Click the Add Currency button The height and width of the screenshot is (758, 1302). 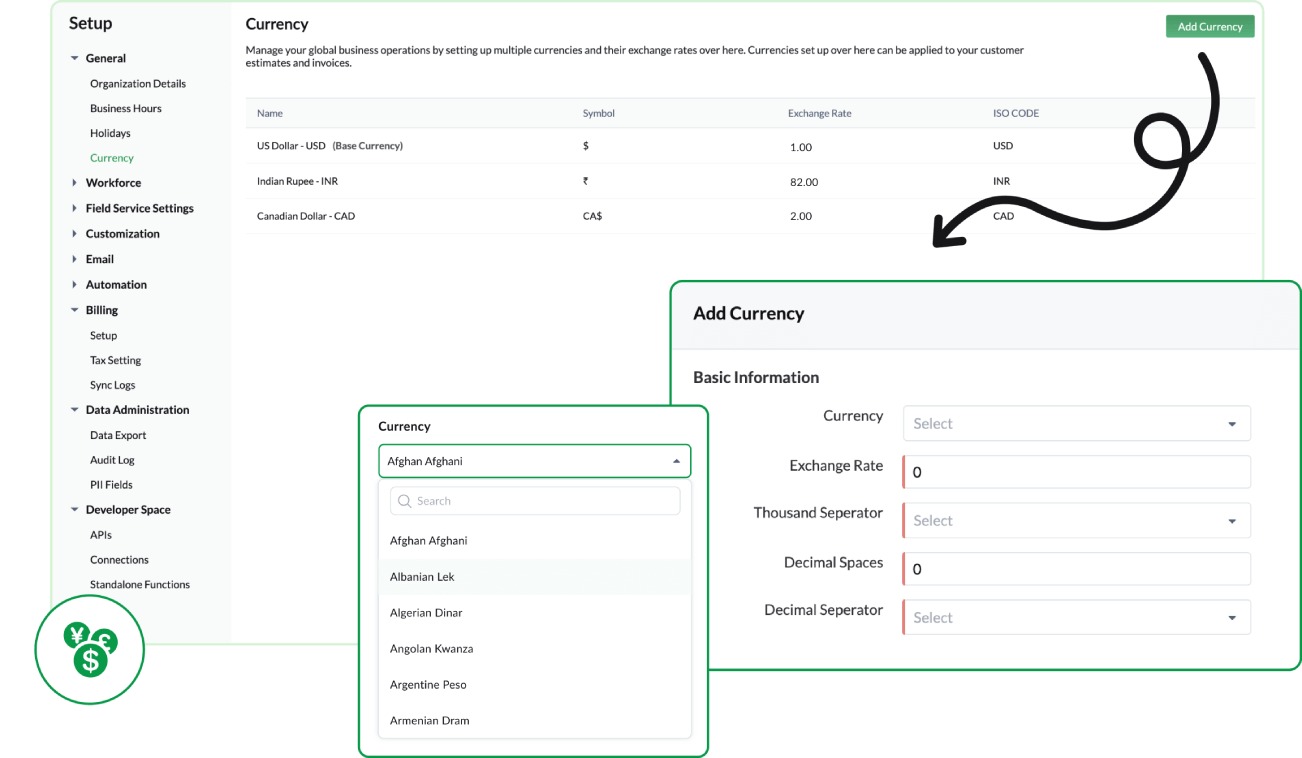1209,27
